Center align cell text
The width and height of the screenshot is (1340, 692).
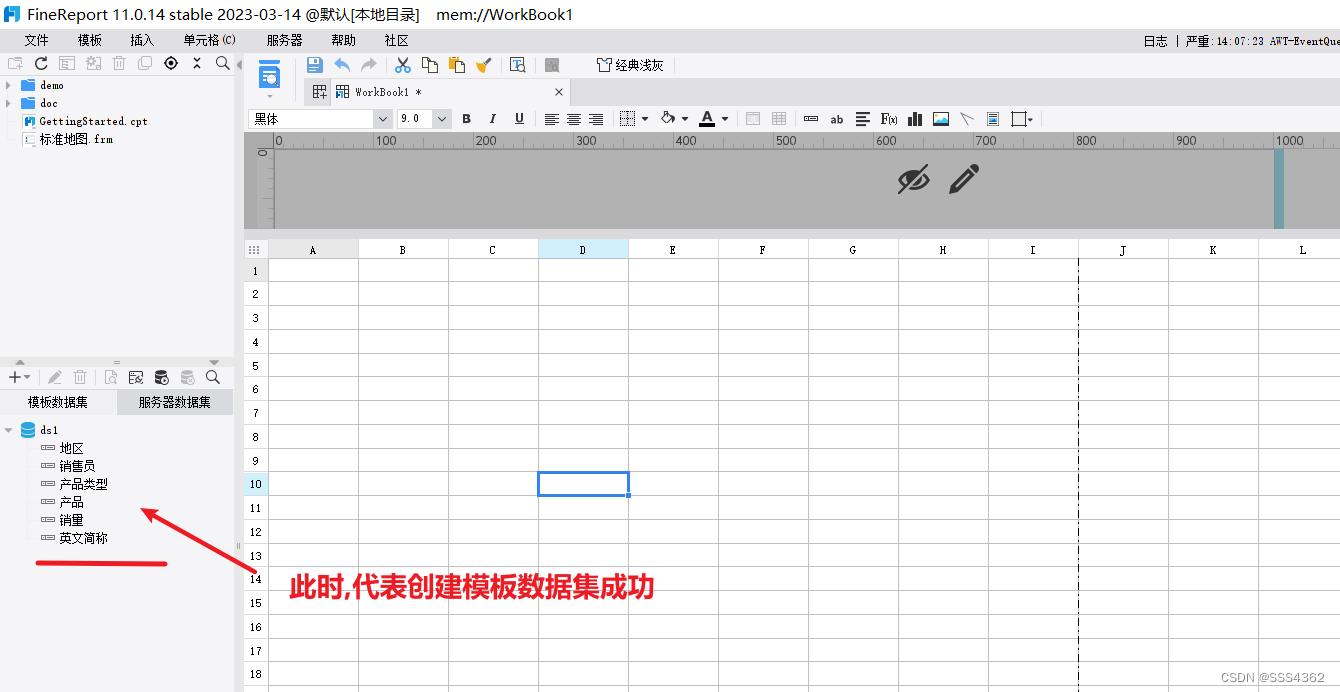click(x=574, y=119)
